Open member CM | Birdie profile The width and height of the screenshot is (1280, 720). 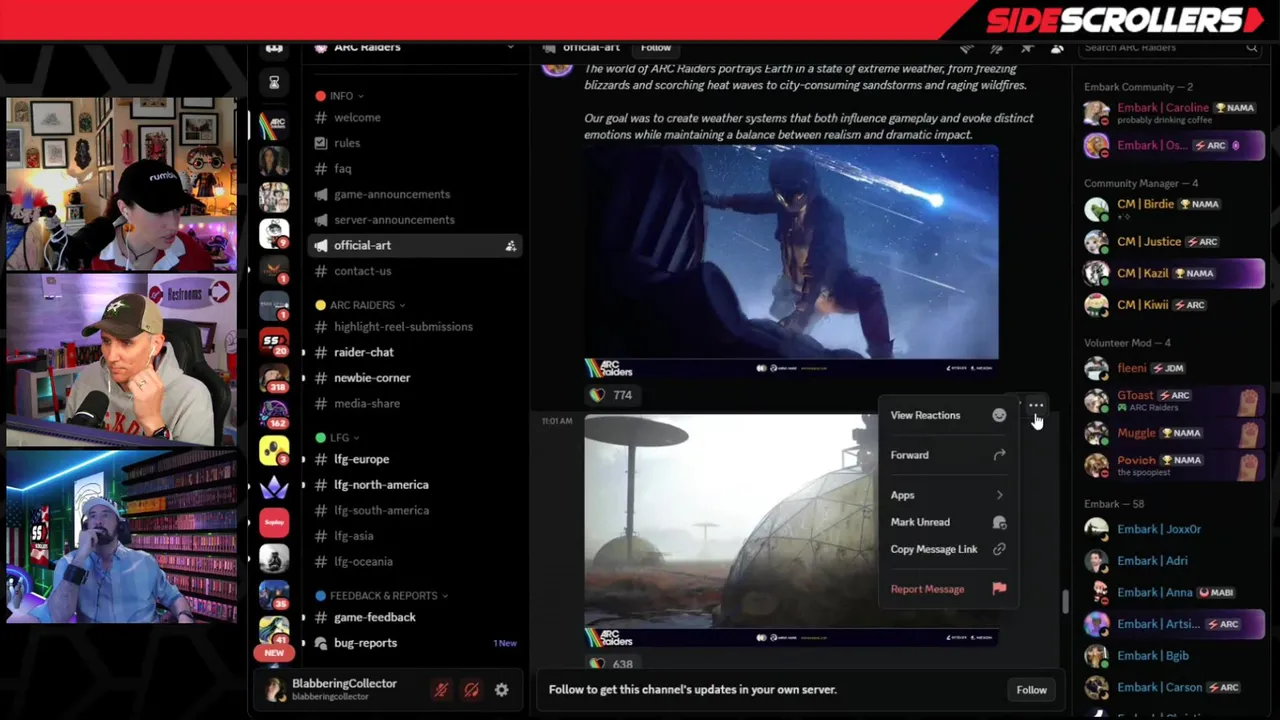pos(1173,209)
